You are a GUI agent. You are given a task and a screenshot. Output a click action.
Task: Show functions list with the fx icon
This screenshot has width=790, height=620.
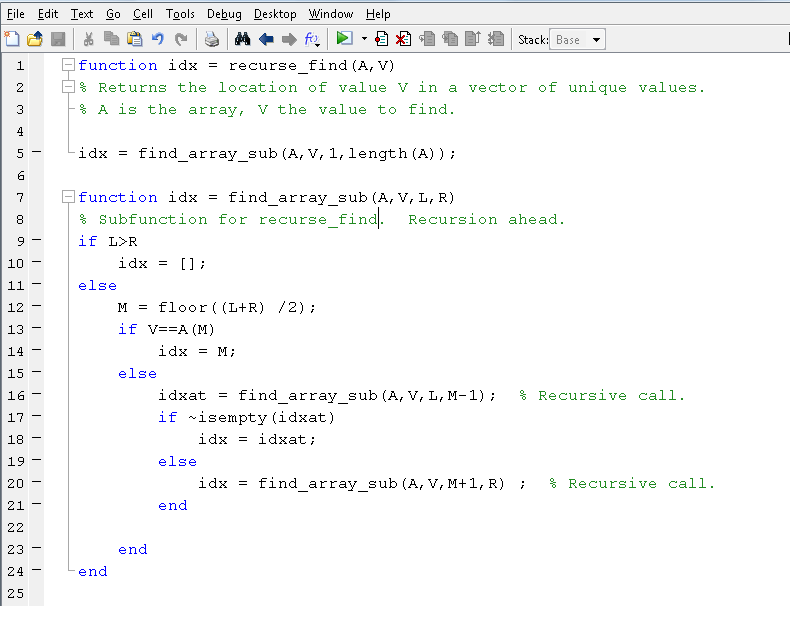312,39
